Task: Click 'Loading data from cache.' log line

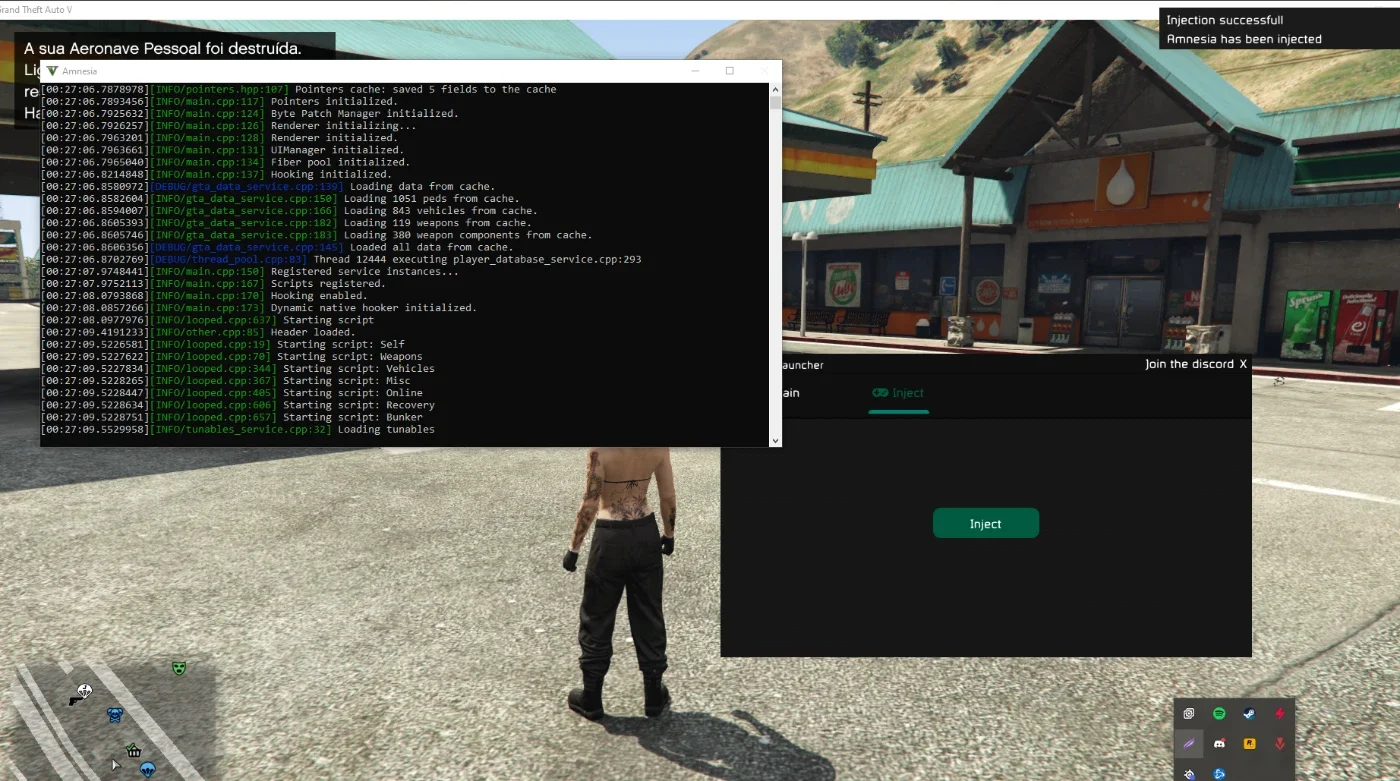Action: click(x=267, y=186)
